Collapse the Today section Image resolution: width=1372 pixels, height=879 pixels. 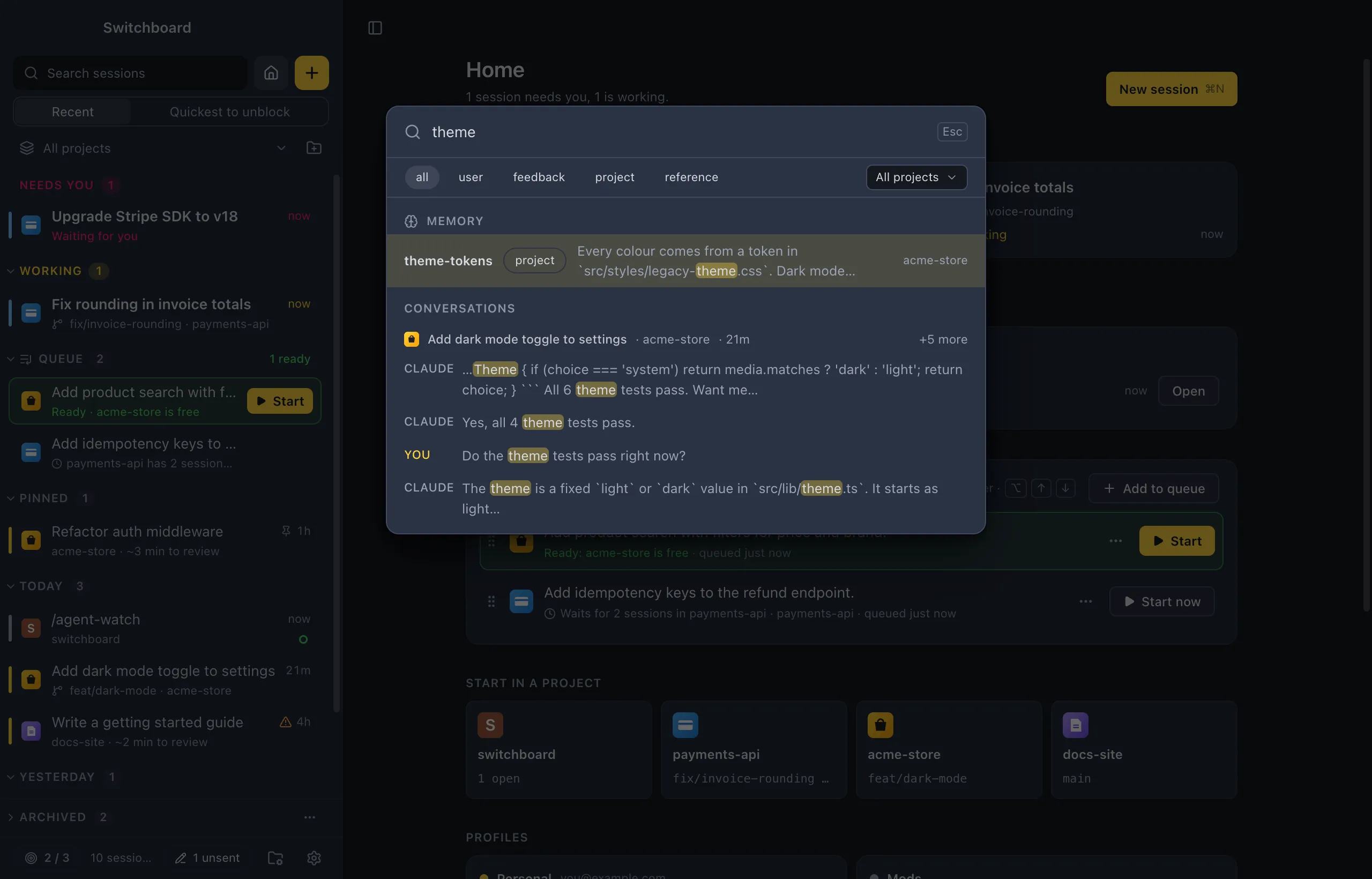10,586
